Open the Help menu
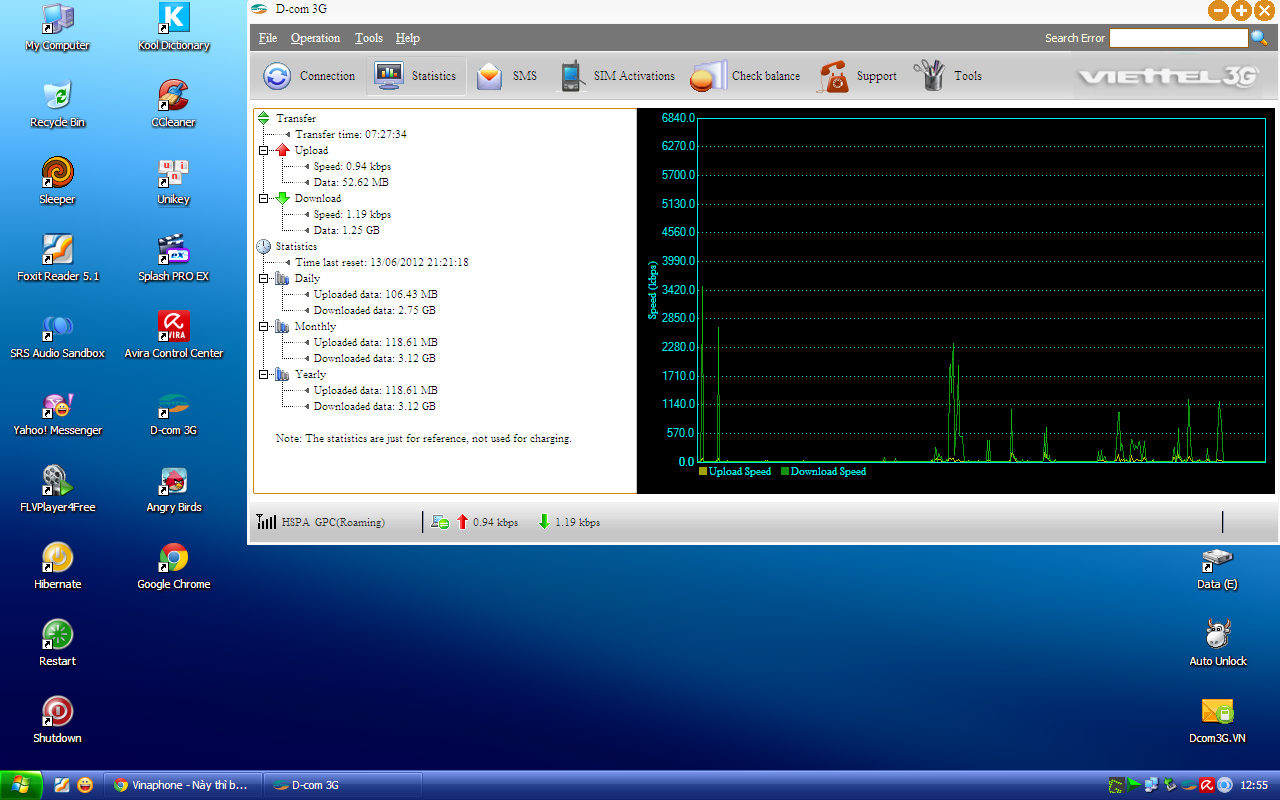This screenshot has width=1280, height=800. [x=407, y=38]
